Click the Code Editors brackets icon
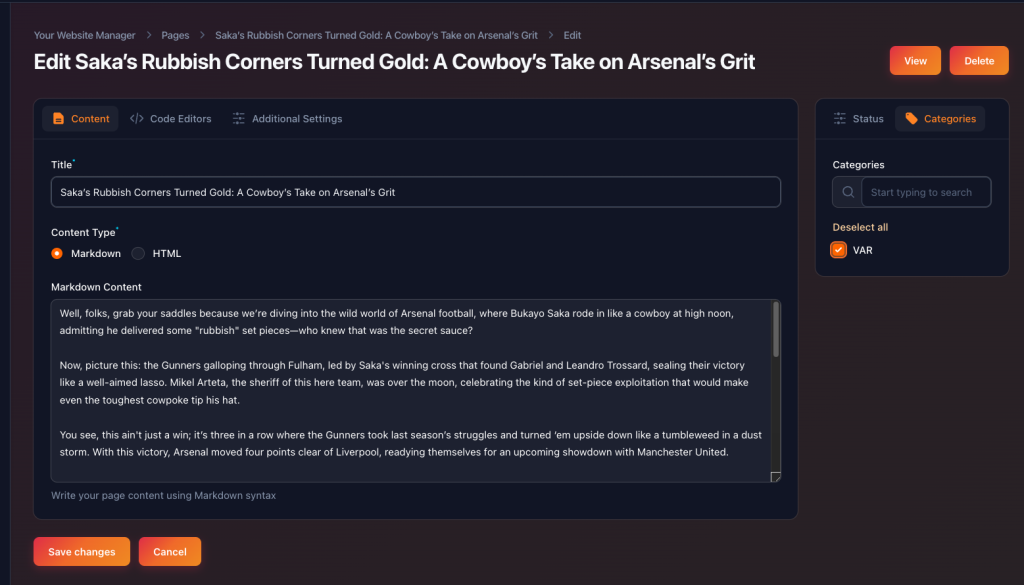Screen dimensions: 1024x585 pos(137,119)
